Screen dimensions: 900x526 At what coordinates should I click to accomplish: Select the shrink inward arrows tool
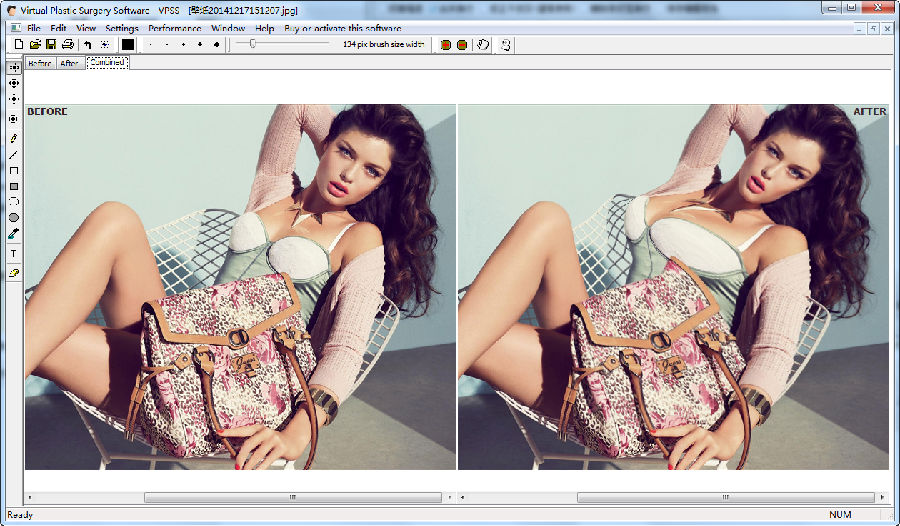14,99
